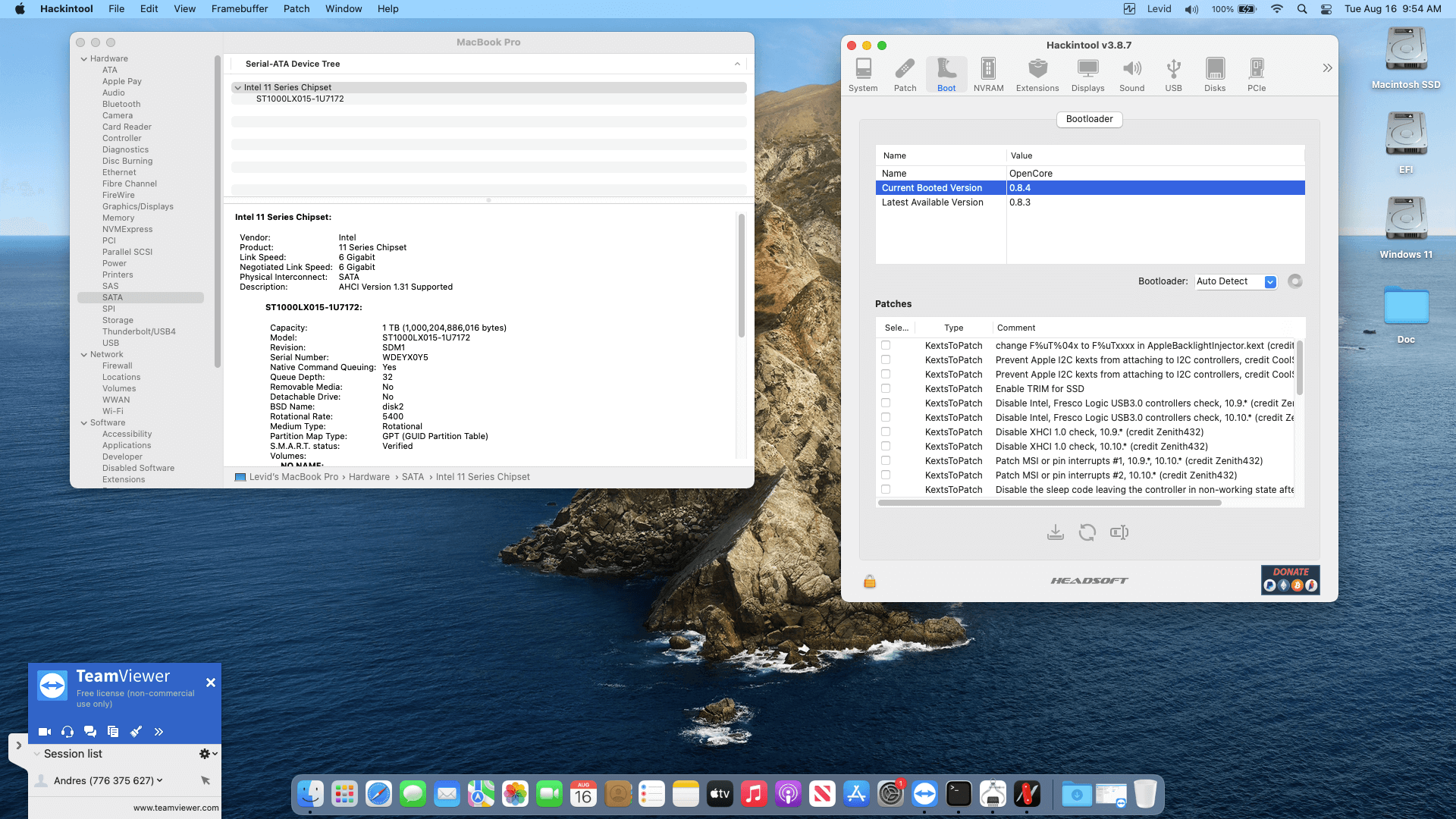Check the Disable sleep code patch checkbox
Image resolution: width=1456 pixels, height=819 pixels.
[x=886, y=490]
